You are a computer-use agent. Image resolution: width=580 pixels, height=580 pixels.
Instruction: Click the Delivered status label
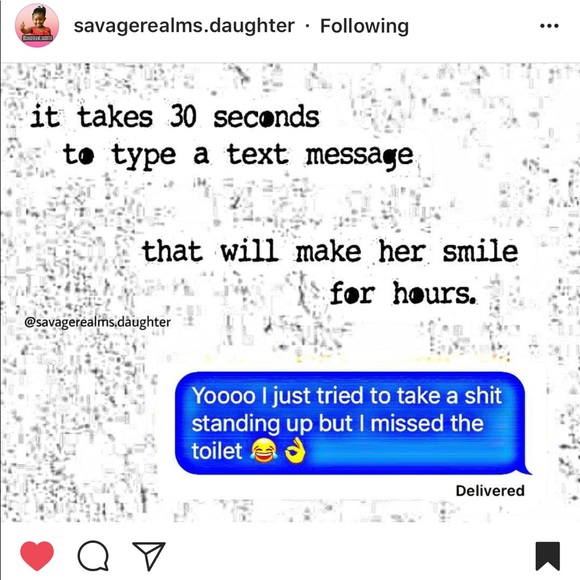[x=490, y=491]
